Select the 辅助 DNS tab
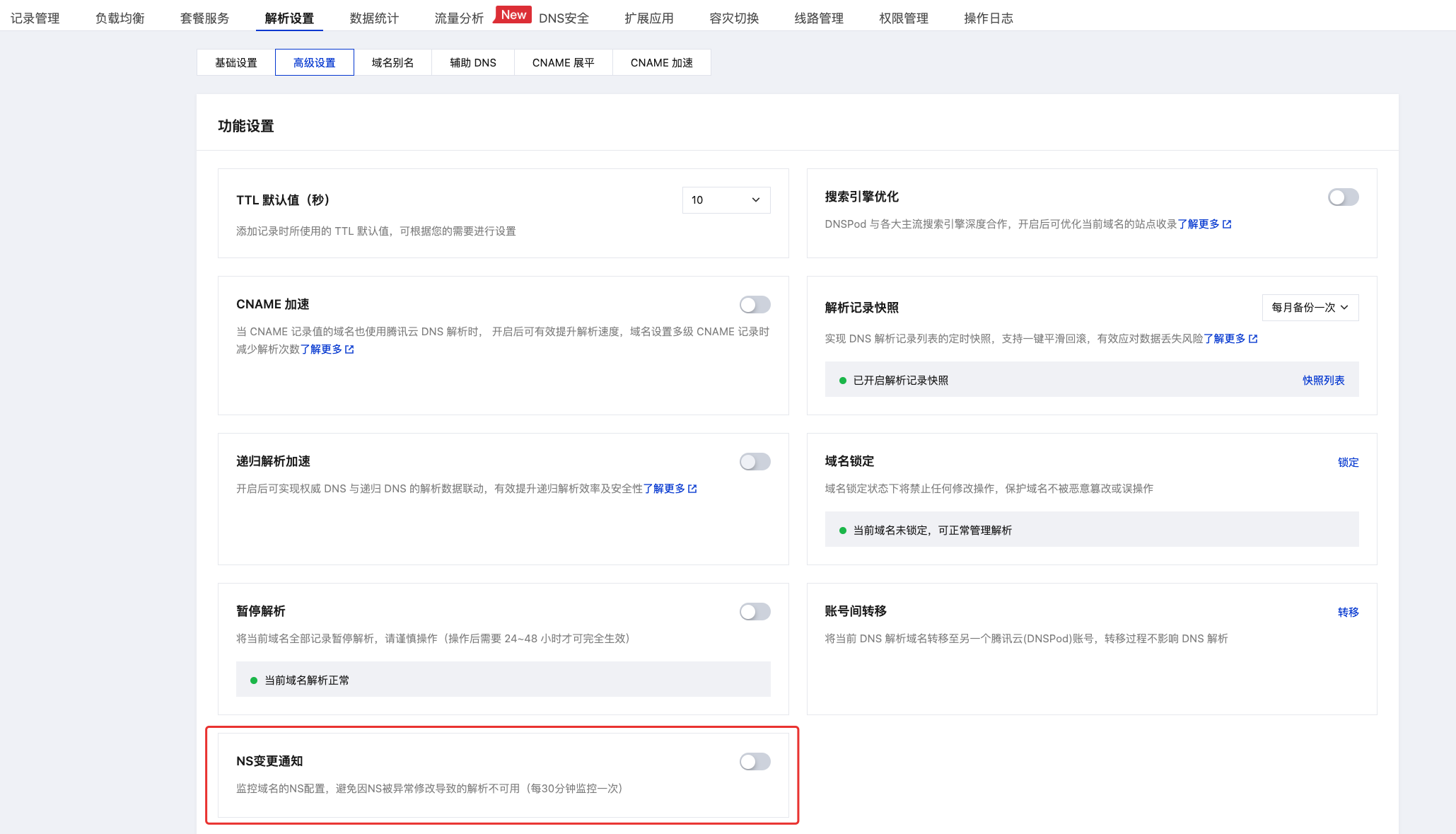 pyautogui.click(x=473, y=63)
